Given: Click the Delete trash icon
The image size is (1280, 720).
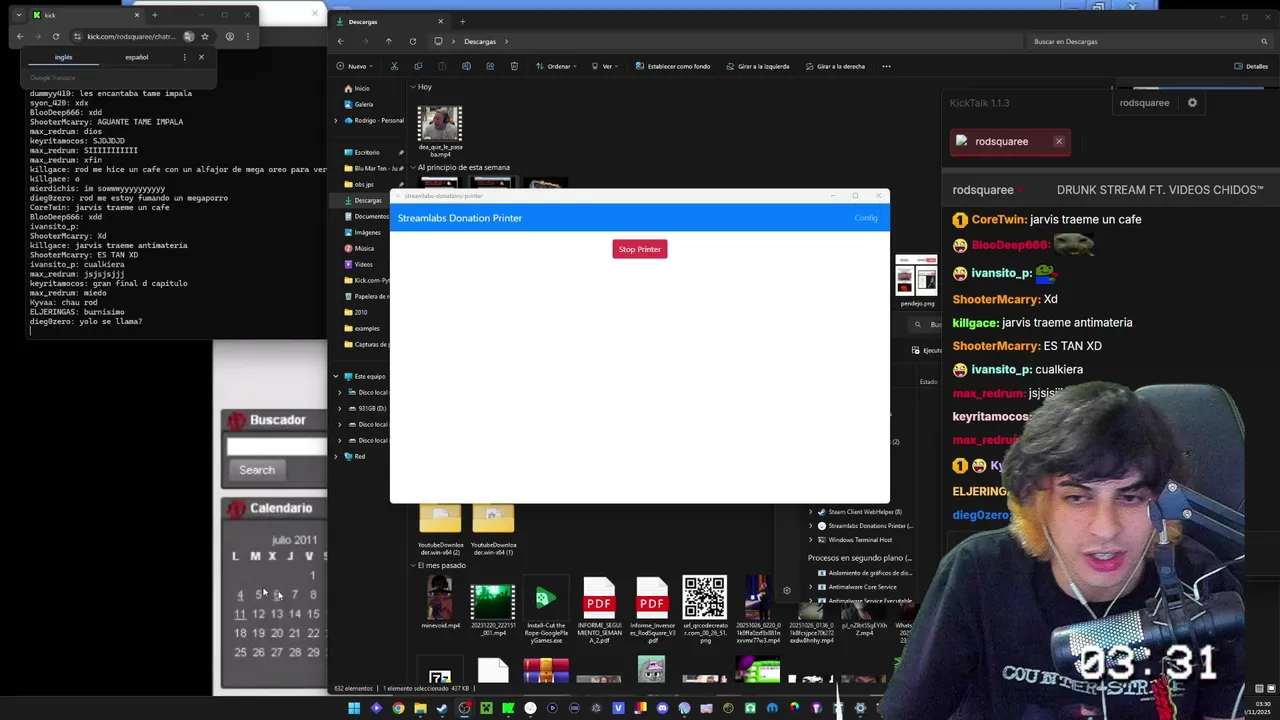Looking at the screenshot, I should [x=514, y=66].
